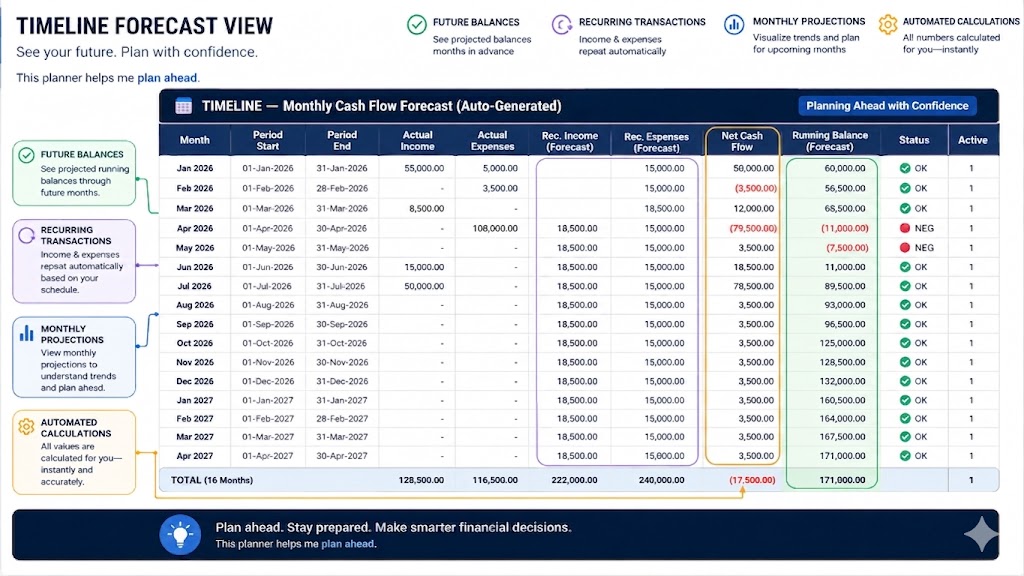Click the red NEG status indicator for May 2026

[904, 248]
